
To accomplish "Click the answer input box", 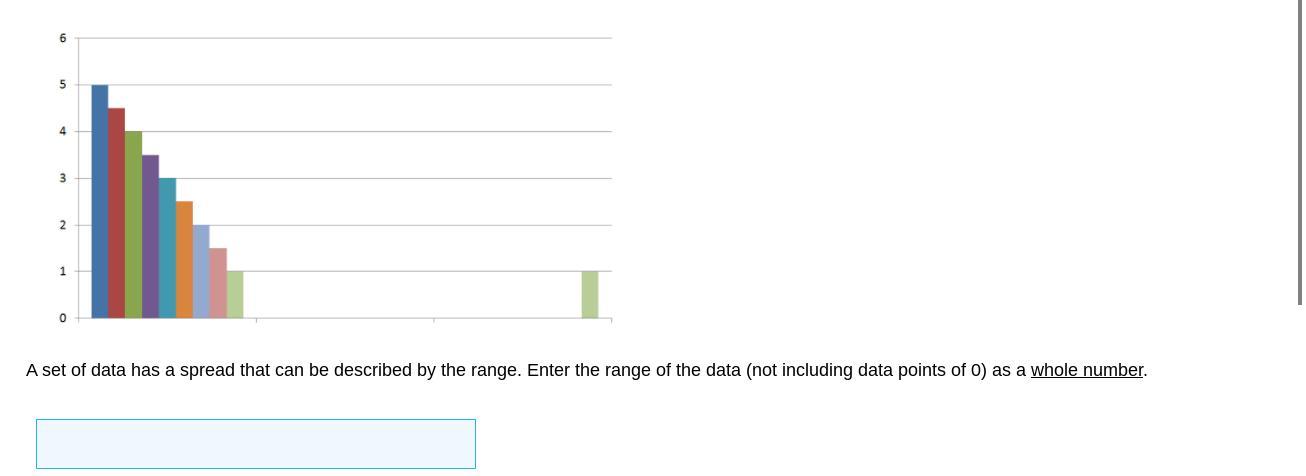I will [x=255, y=443].
